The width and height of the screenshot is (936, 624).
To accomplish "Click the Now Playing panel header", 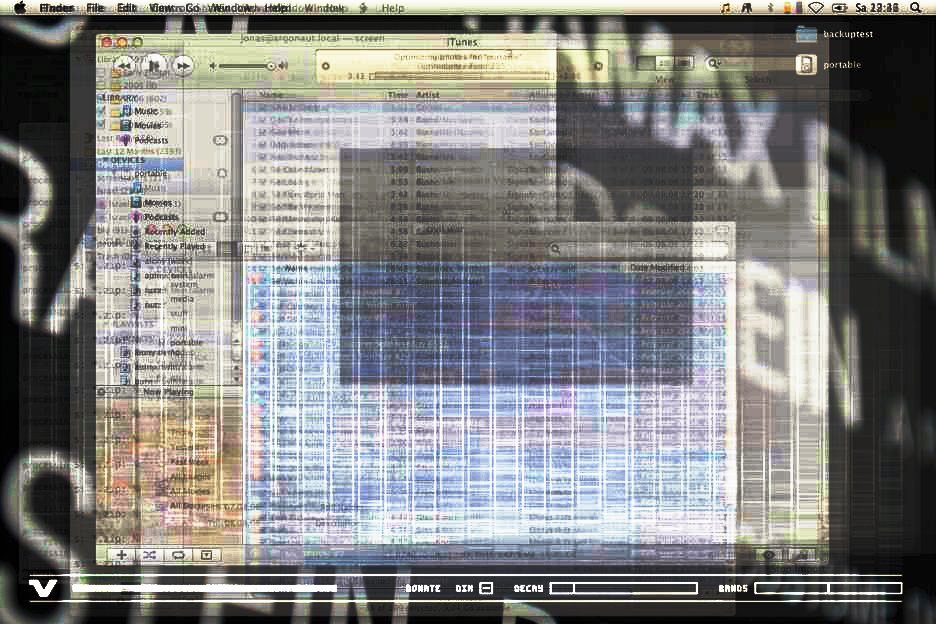I will coord(168,392).
